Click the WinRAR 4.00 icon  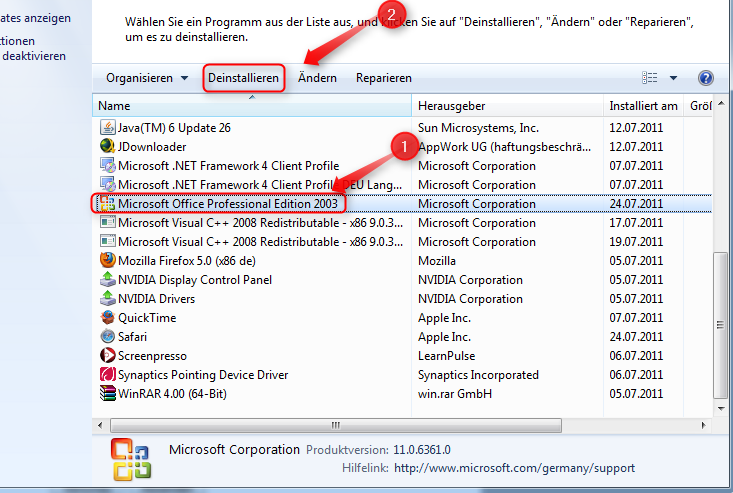click(x=108, y=394)
